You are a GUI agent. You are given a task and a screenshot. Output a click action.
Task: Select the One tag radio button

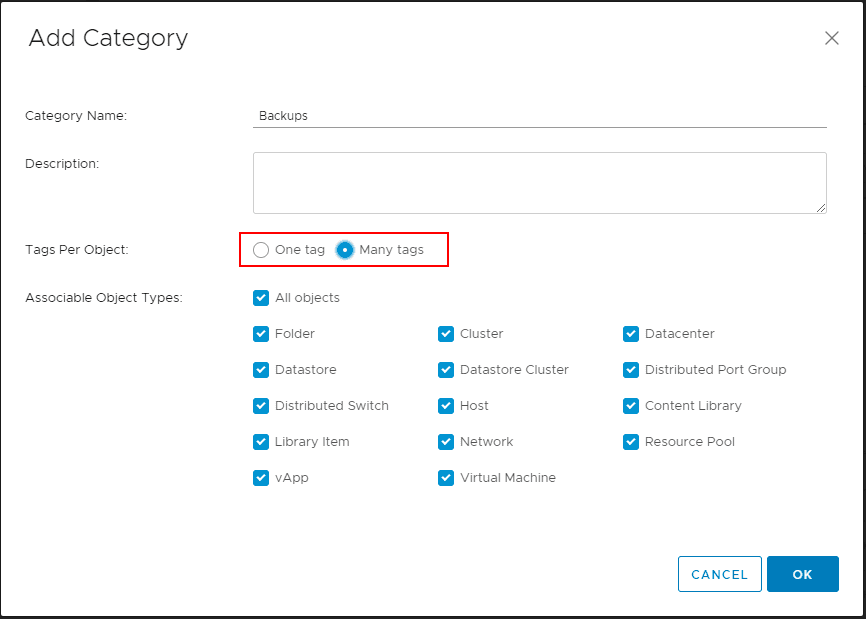[261, 250]
